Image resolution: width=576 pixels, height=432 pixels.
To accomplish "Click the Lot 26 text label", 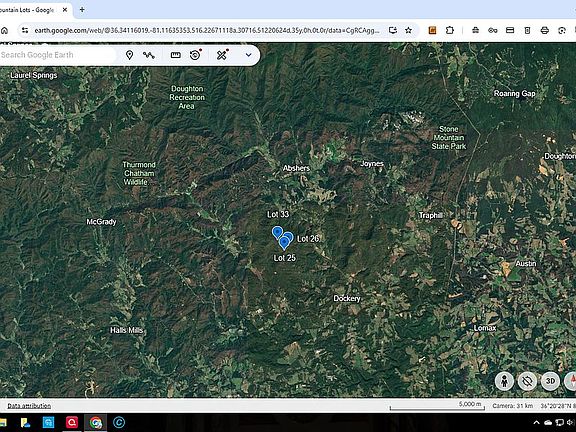I will [x=308, y=239].
